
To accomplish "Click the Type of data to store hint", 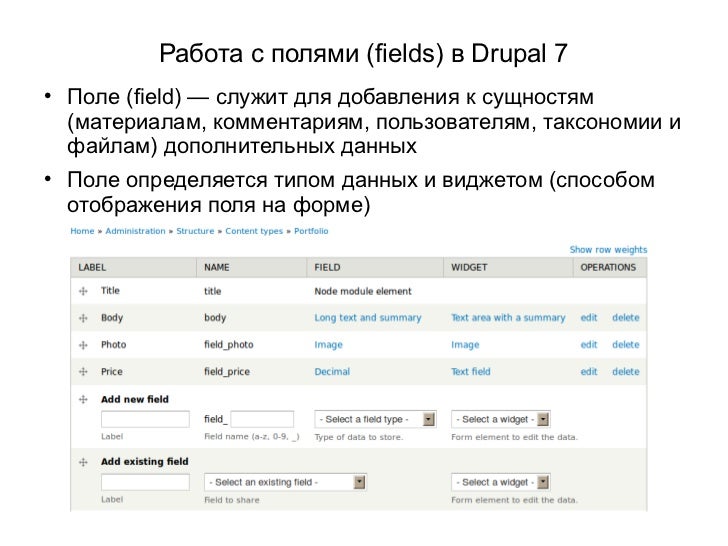I will pyautogui.click(x=359, y=437).
